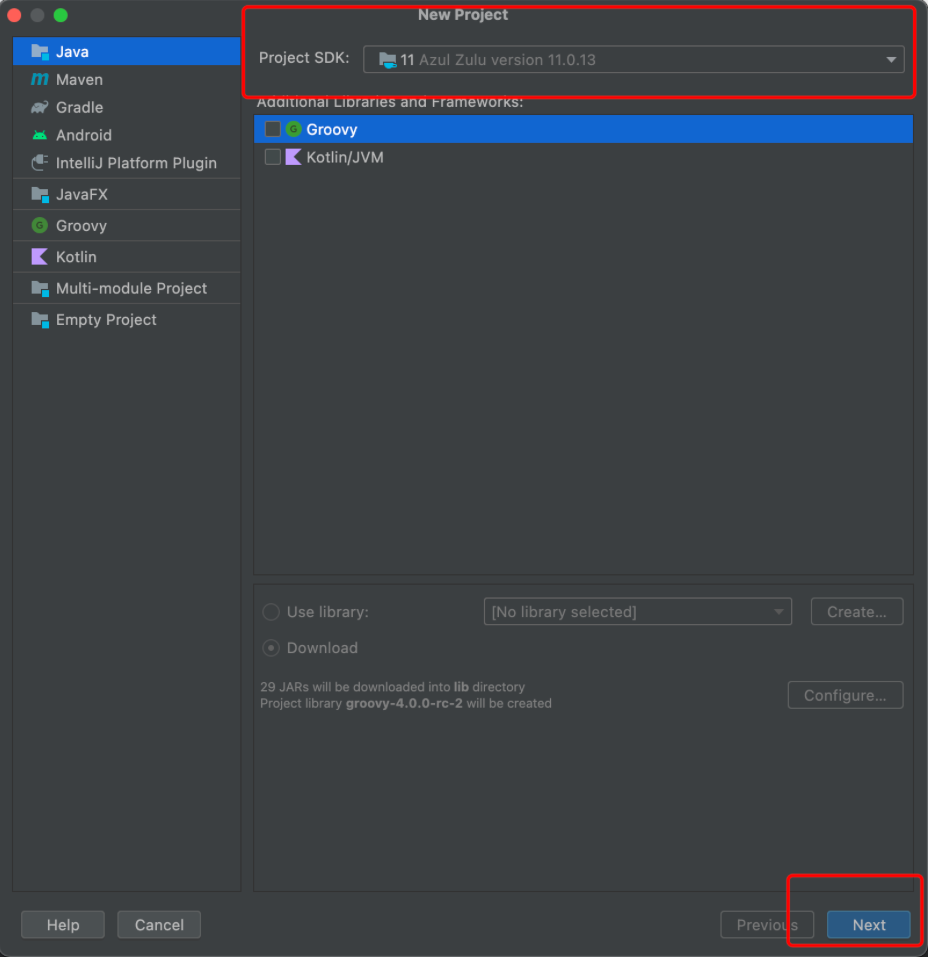Viewport: 938px width, 960px height.
Task: Select Java project type
Action: pos(127,52)
